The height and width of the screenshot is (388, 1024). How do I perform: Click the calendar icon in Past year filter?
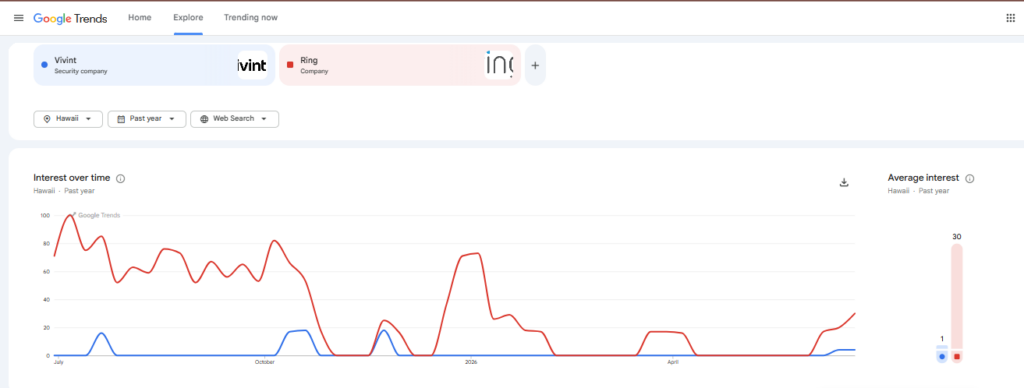(x=121, y=119)
